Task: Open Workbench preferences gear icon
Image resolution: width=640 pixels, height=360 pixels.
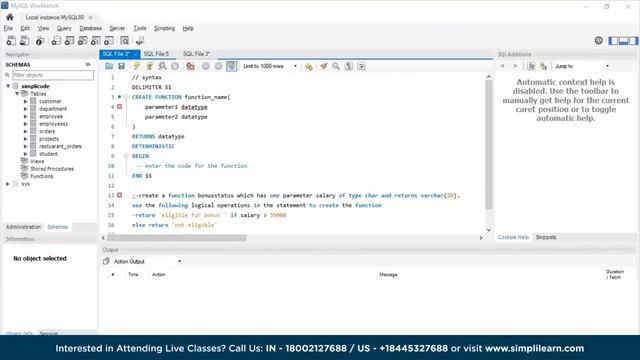Action: click(x=598, y=40)
